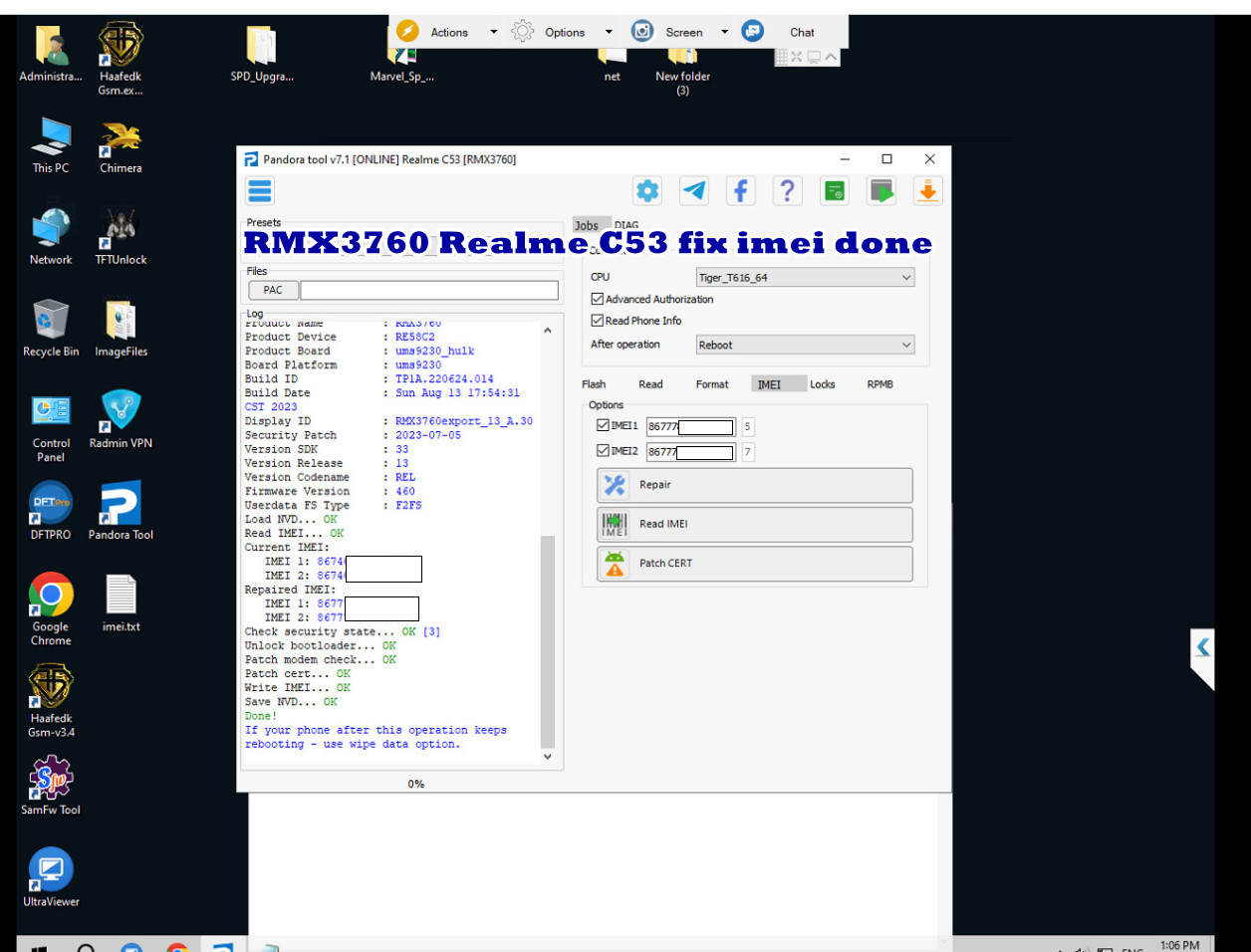This screenshot has width=1251, height=952.
Task: Open Administrator folder on desktop
Action: point(51,54)
